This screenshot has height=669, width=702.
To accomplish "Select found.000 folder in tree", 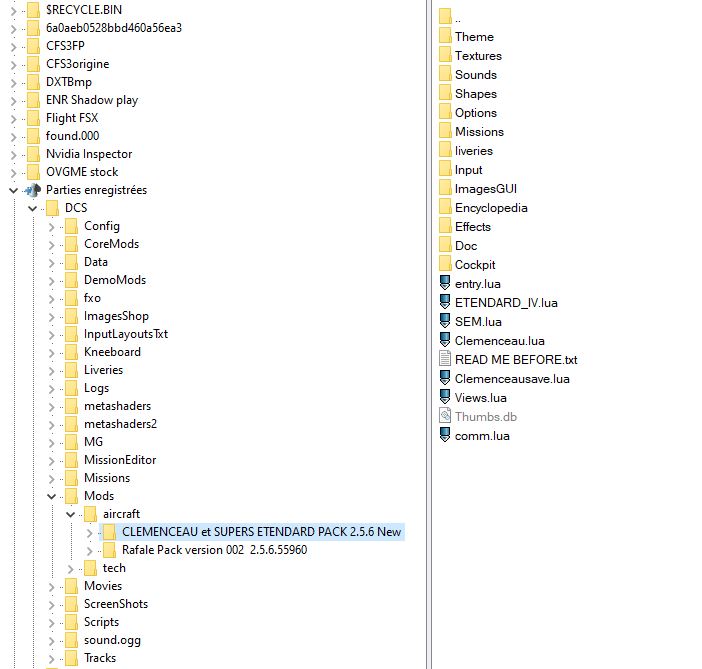I will click(x=72, y=136).
